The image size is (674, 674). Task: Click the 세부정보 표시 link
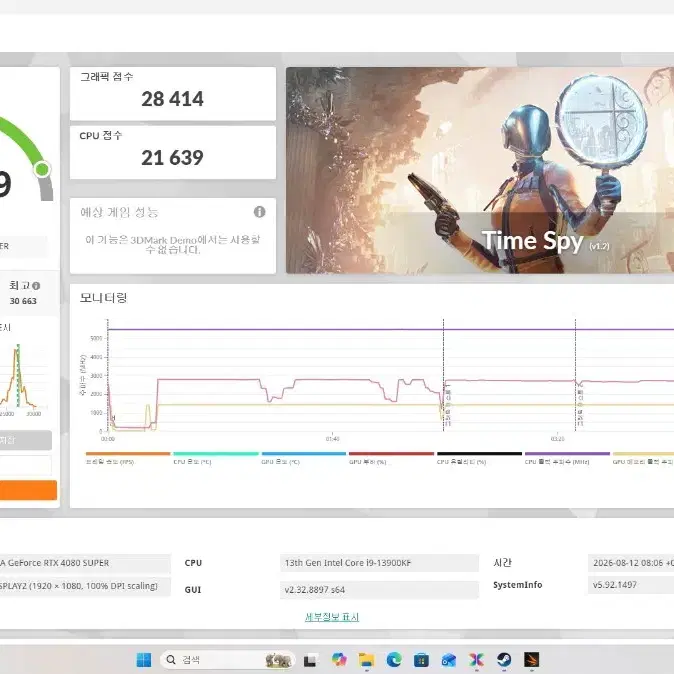coord(332,617)
